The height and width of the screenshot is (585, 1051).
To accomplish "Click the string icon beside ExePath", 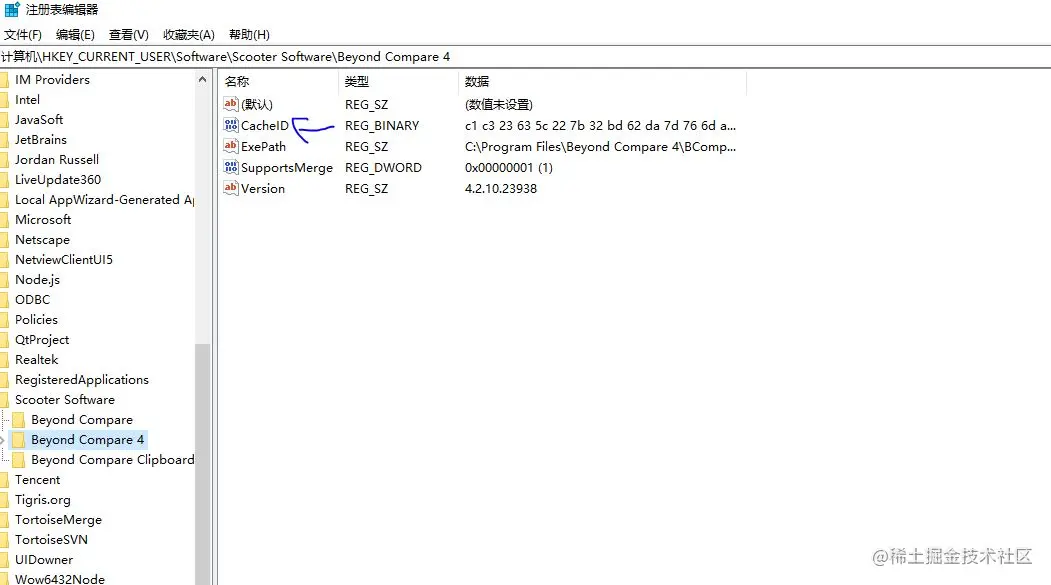I will coord(231,145).
